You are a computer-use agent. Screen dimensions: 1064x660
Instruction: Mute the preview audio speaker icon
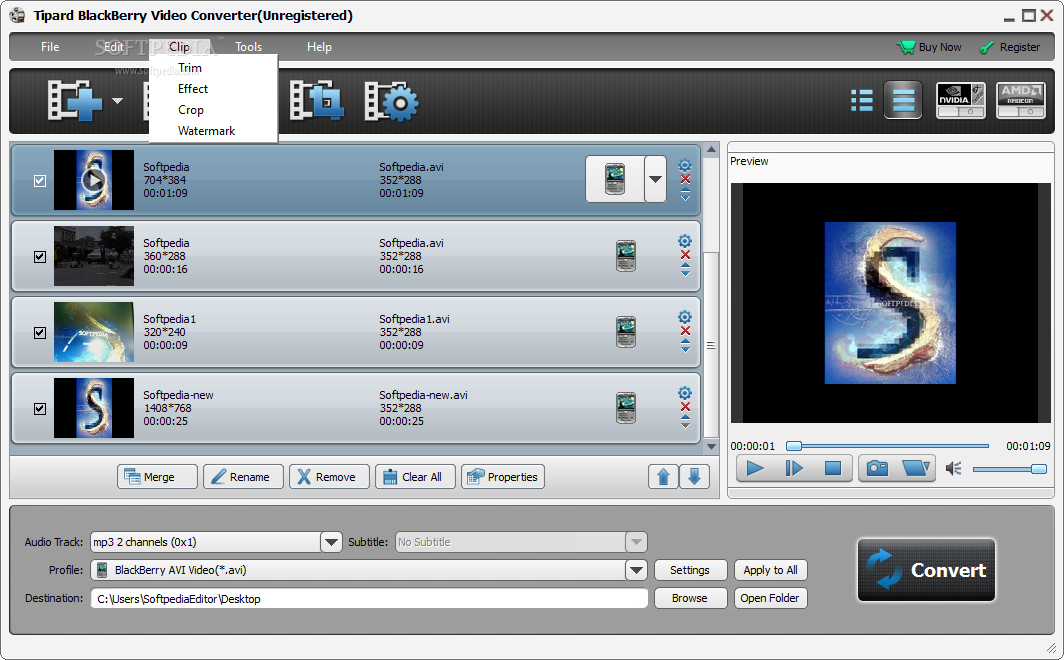[x=953, y=469]
